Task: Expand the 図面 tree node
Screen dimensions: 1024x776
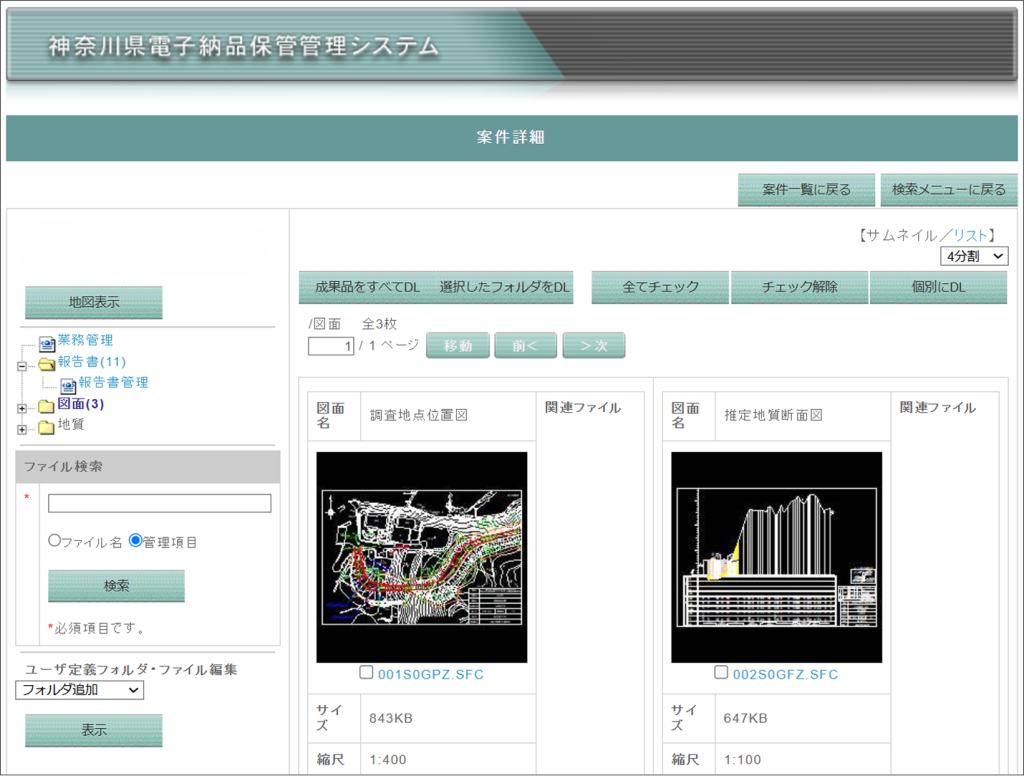Action: point(22,407)
